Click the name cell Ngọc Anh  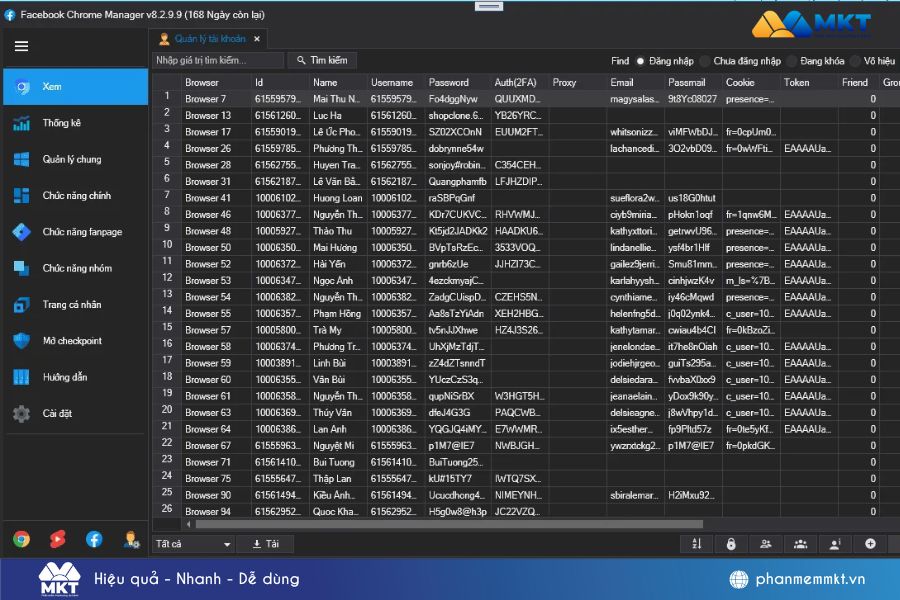tap(338, 281)
